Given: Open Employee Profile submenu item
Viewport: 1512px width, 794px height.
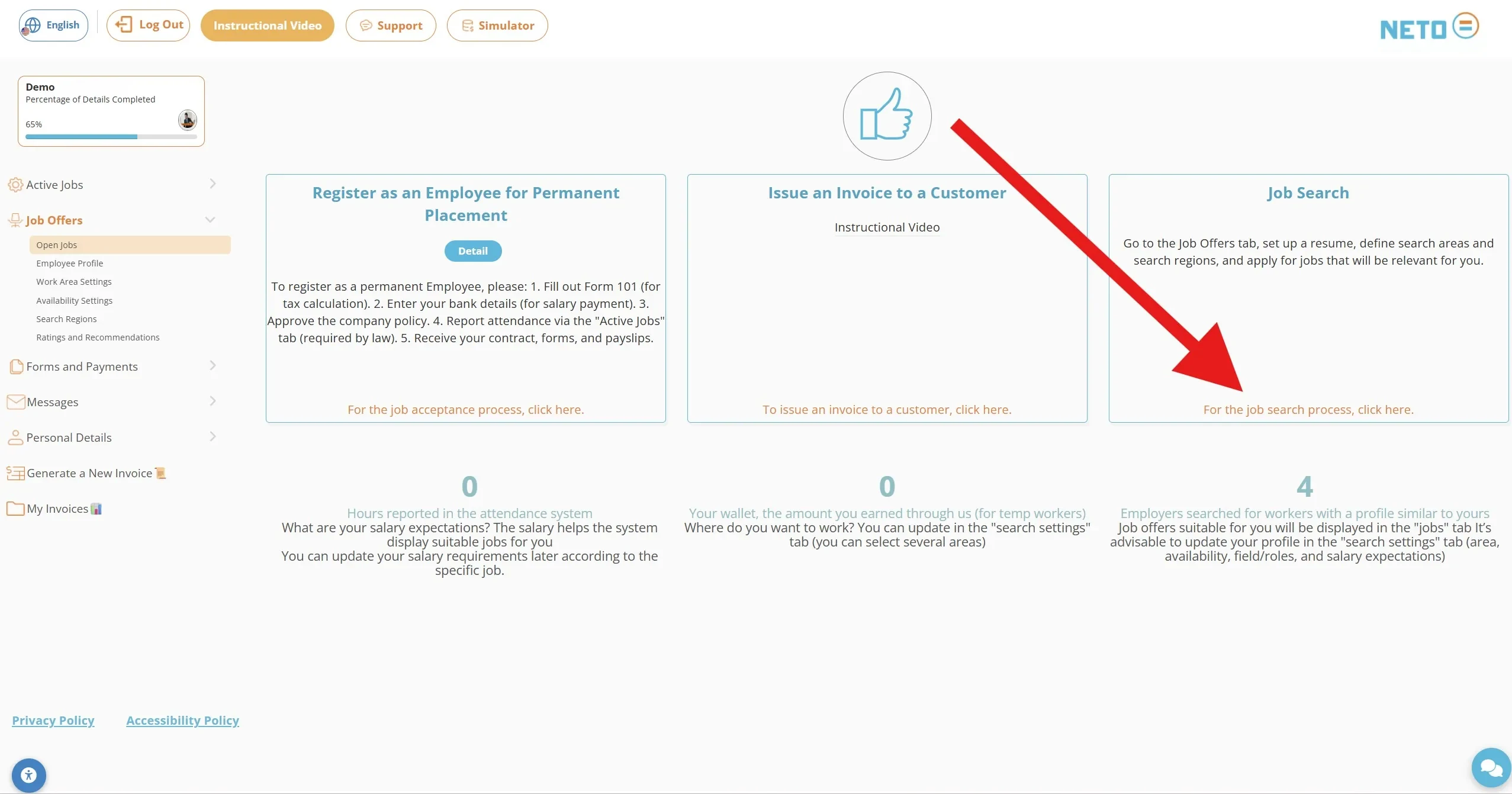Looking at the screenshot, I should point(69,263).
